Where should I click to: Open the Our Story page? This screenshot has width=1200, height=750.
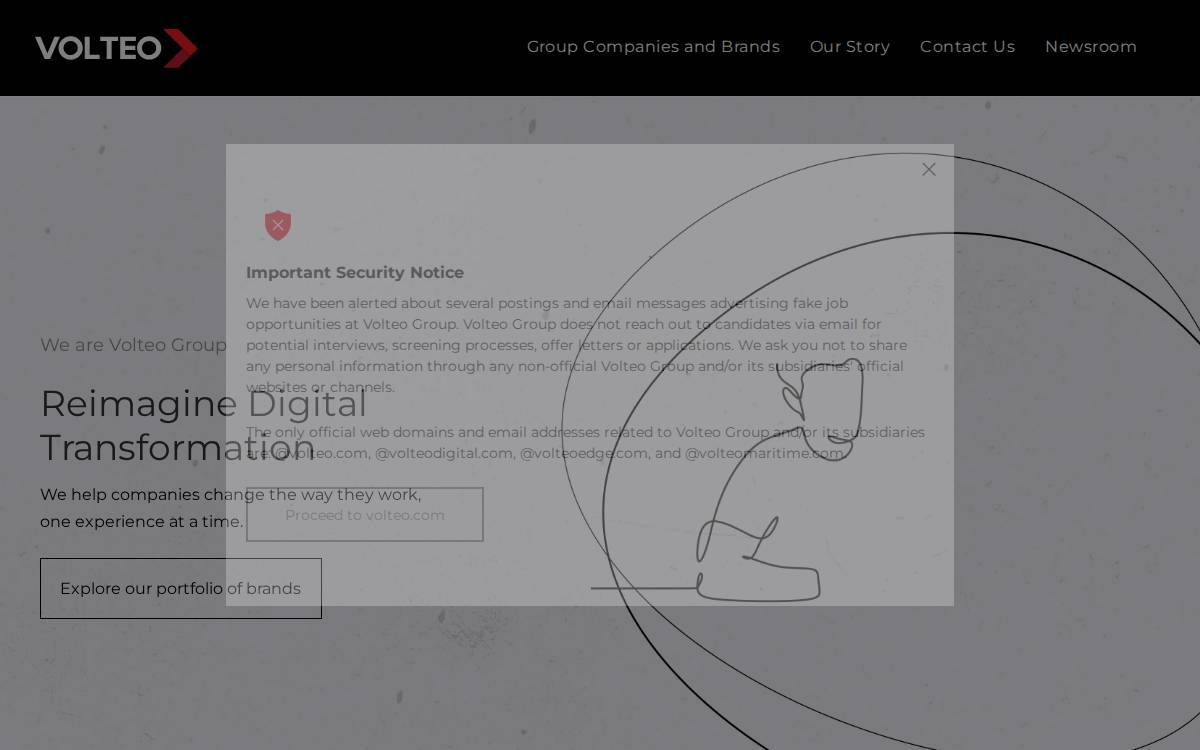tap(850, 47)
